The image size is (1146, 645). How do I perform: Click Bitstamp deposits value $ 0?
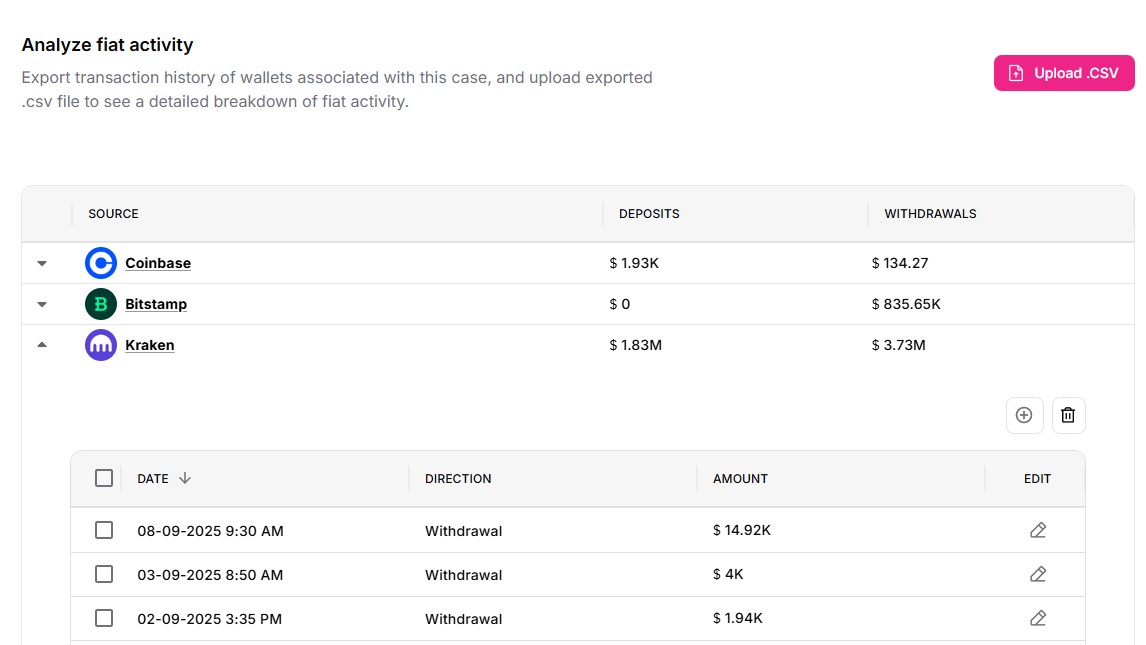click(620, 304)
